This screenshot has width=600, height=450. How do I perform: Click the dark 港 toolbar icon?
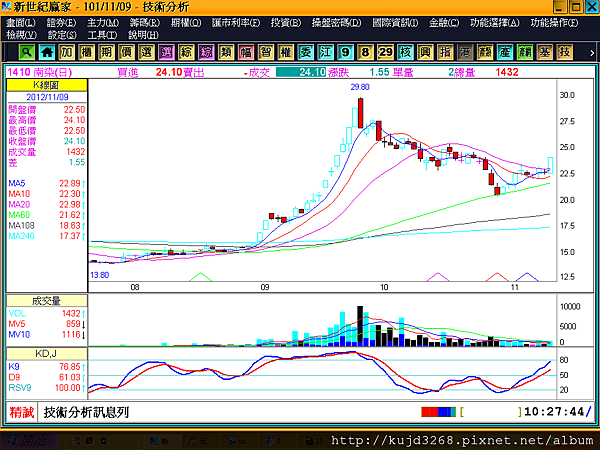465,52
